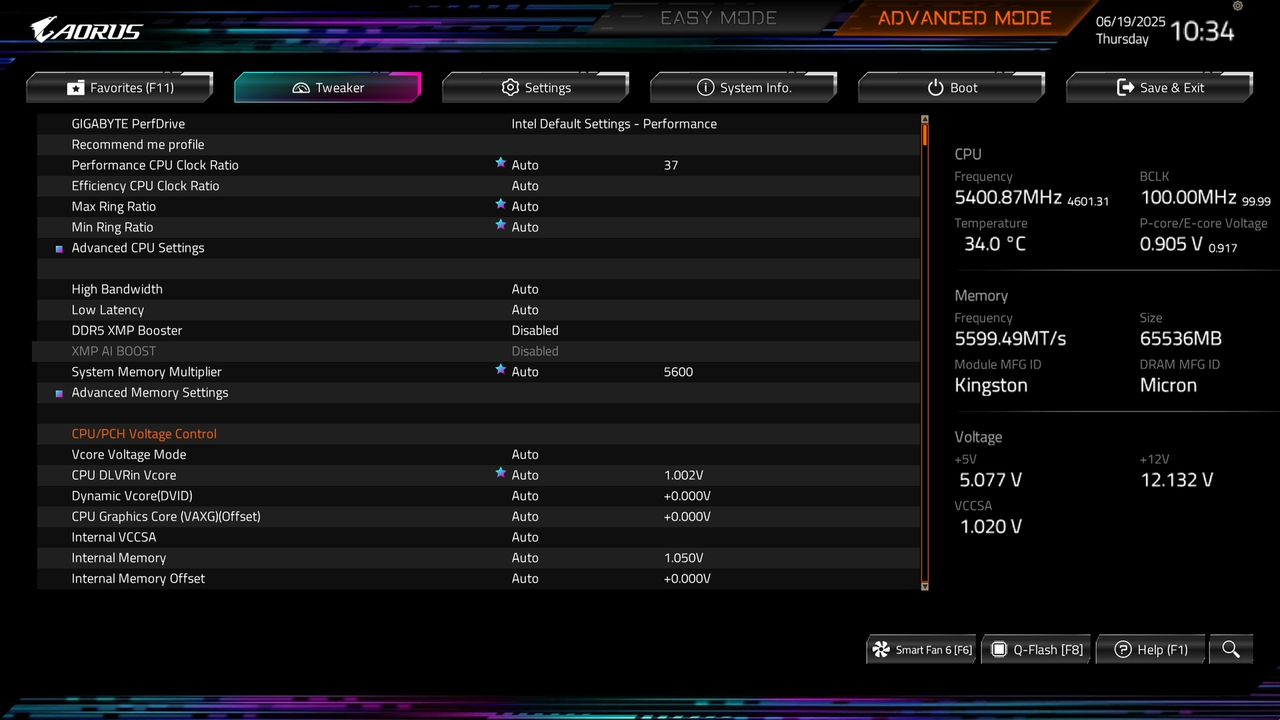Select CPU DLVRin Vcore Auto value

tap(525, 475)
